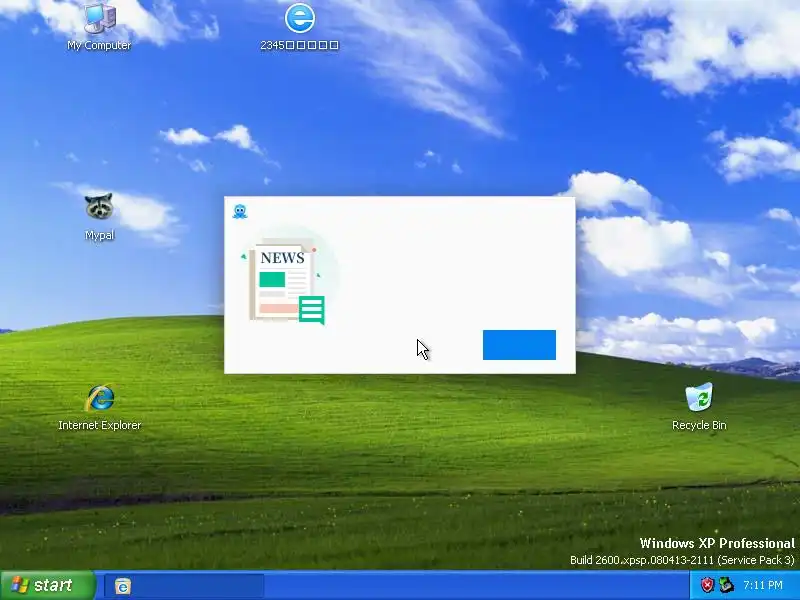This screenshot has width=800, height=600.
Task: Click the safely remove hardware tray icon
Action: point(726,585)
